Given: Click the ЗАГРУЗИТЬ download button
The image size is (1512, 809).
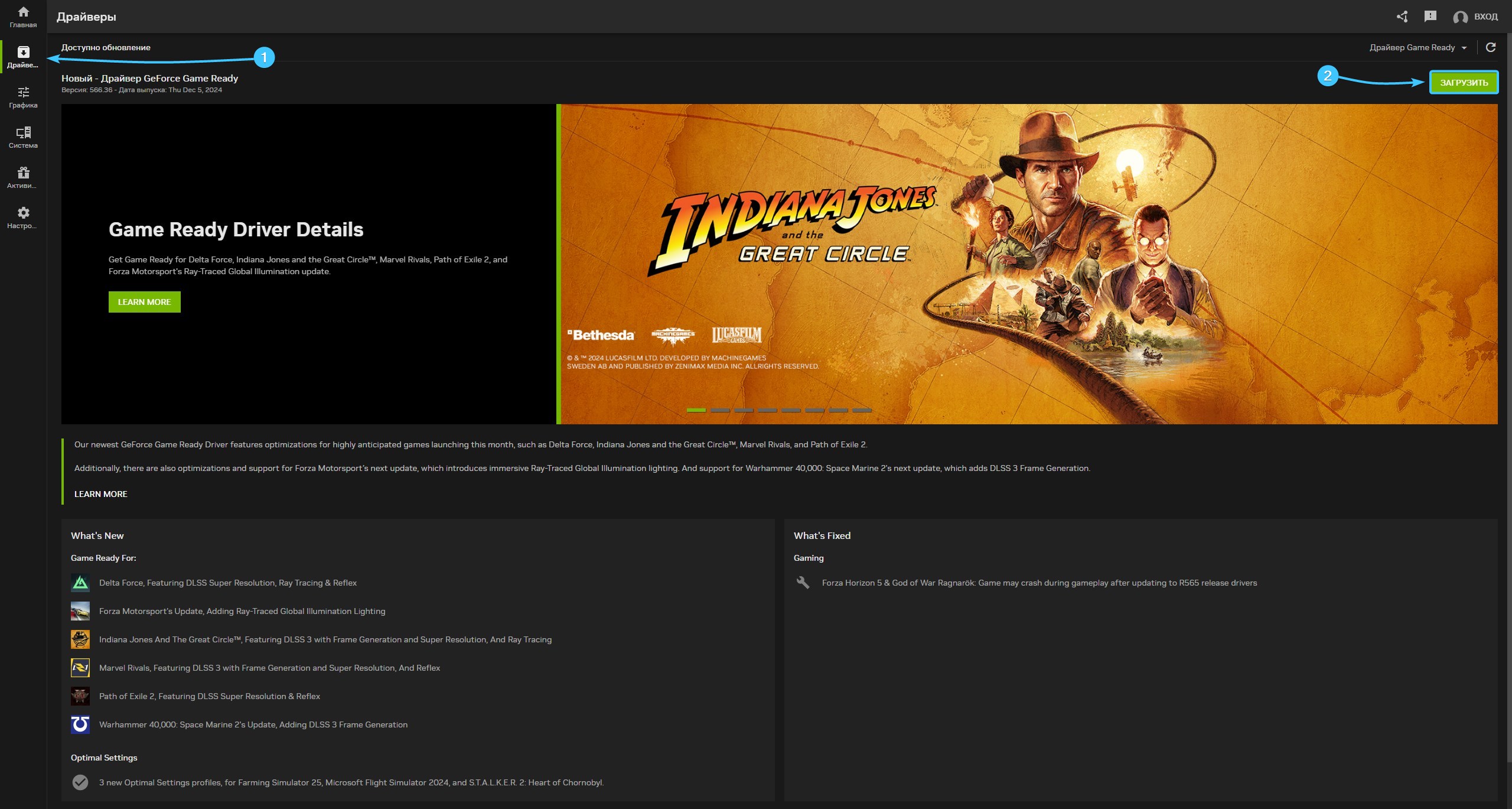Looking at the screenshot, I should click(1464, 83).
